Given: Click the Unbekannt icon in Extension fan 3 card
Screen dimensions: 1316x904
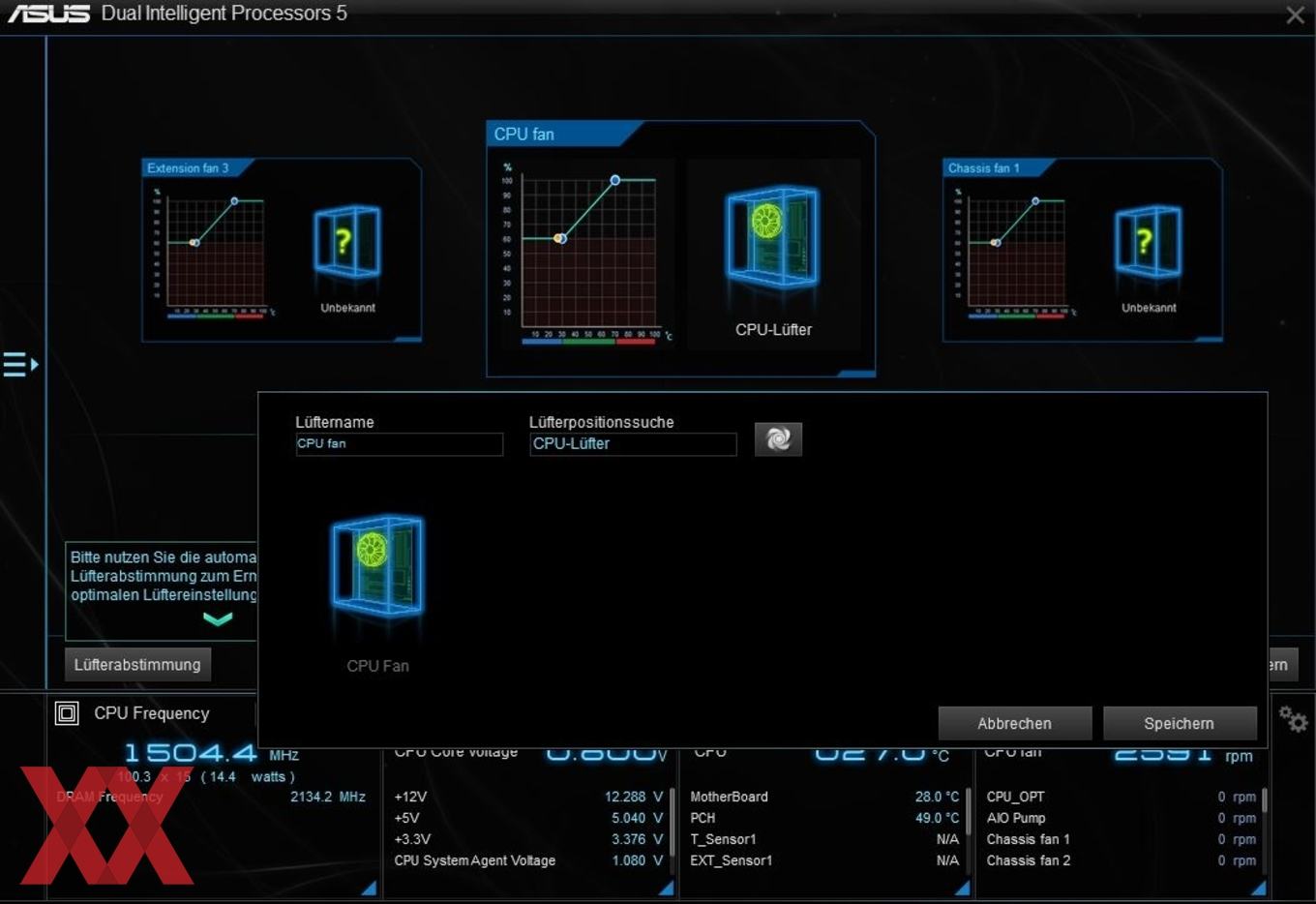Looking at the screenshot, I should [x=347, y=241].
